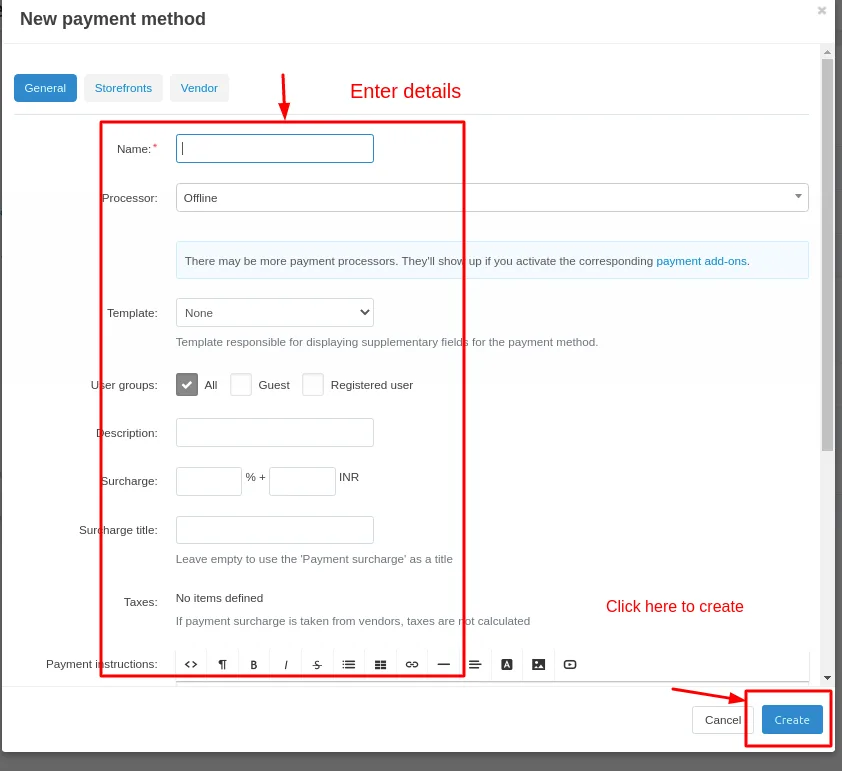Click the Surcharge percent input field
The image size is (842, 771).
[x=209, y=481]
